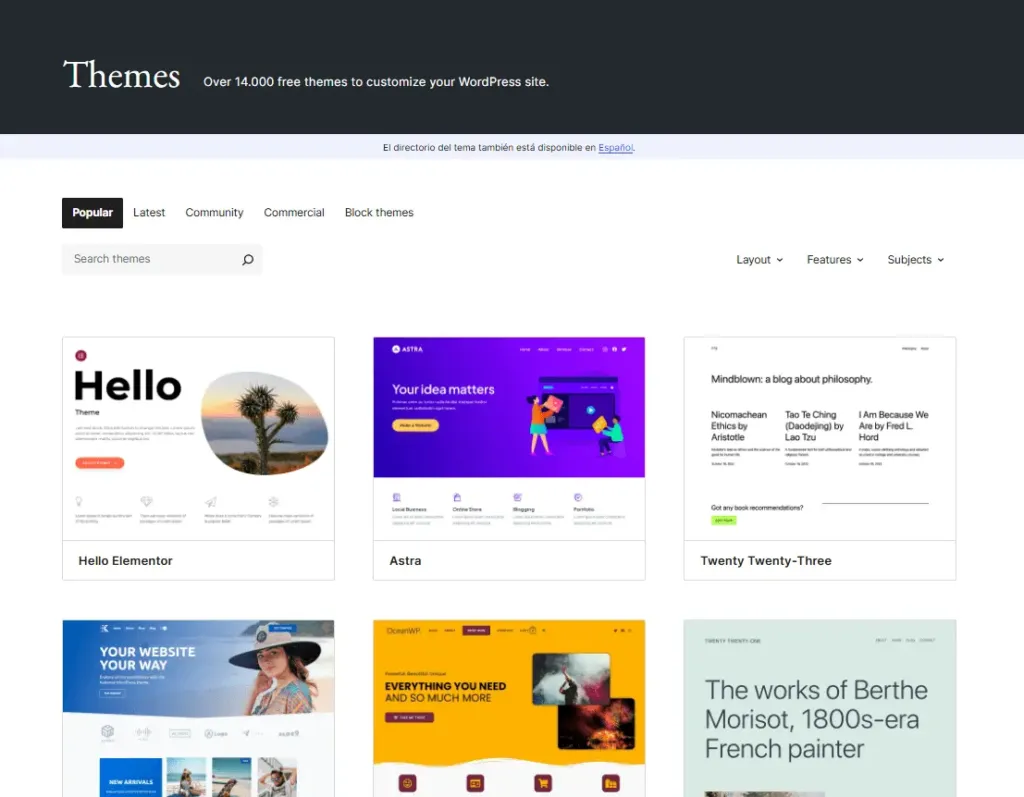Focus the Search themes input field
The image size is (1024, 797).
point(150,260)
